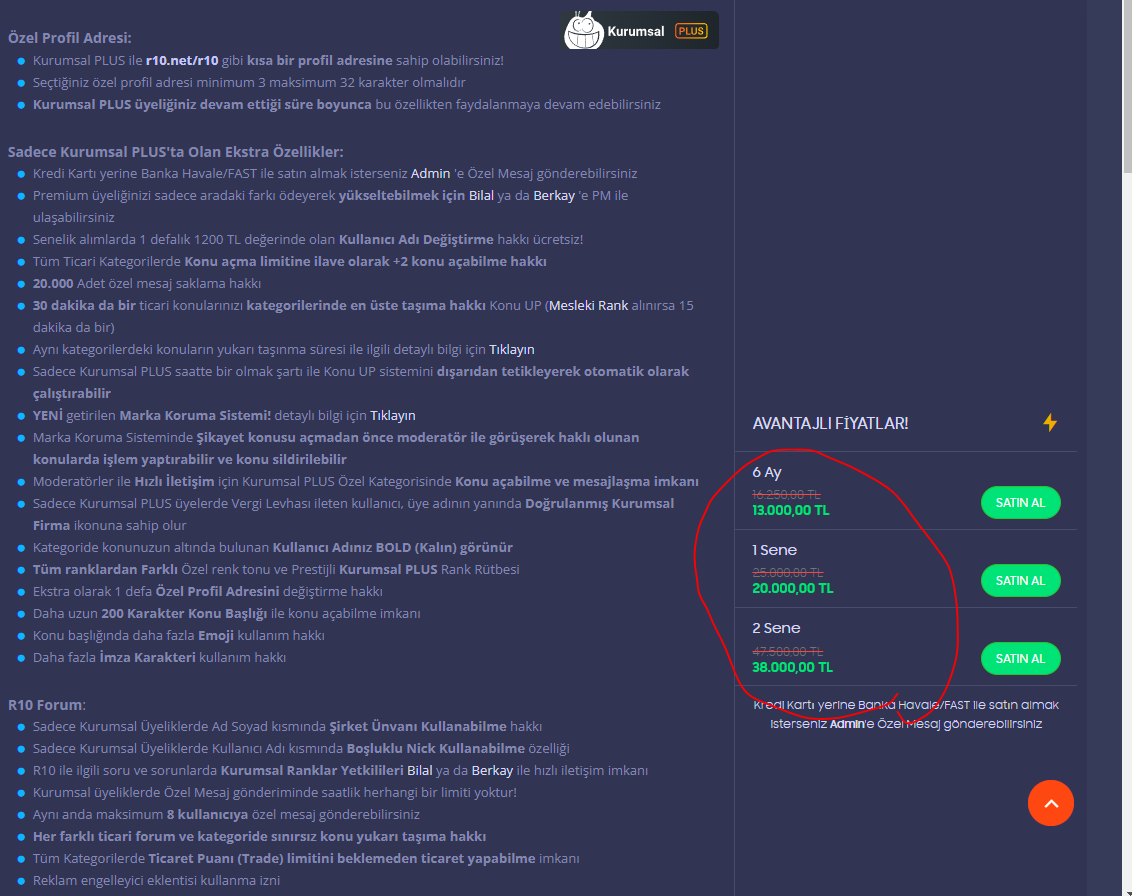Buy the 6 Ay plan
Viewport: 1132px width, 896px height.
1020,503
